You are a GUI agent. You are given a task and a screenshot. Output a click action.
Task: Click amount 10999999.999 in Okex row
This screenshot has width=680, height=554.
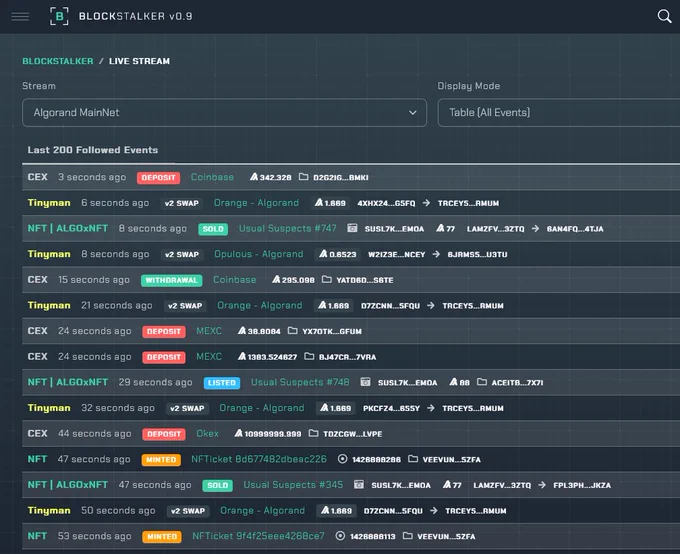[x=273, y=434]
